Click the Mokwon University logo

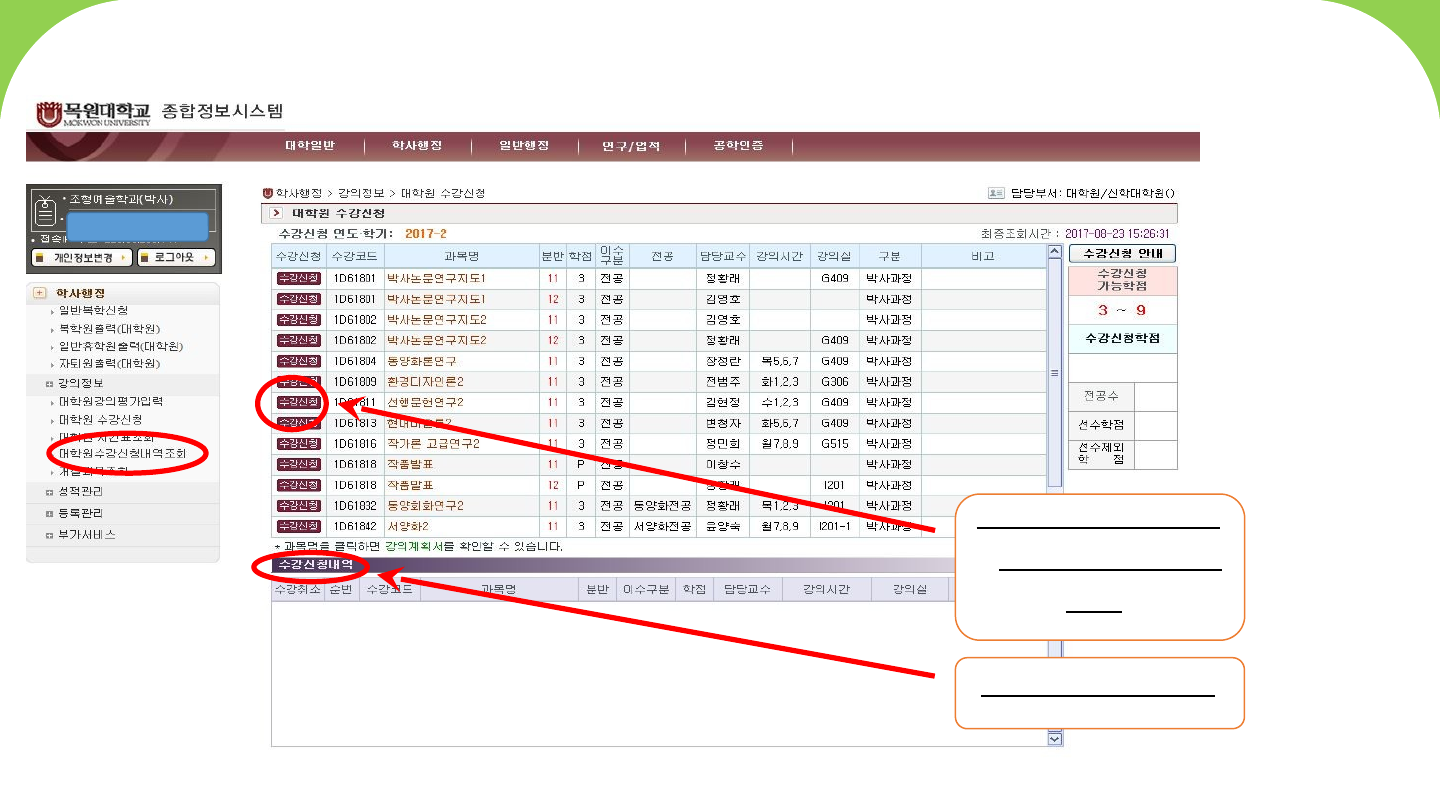(x=93, y=113)
